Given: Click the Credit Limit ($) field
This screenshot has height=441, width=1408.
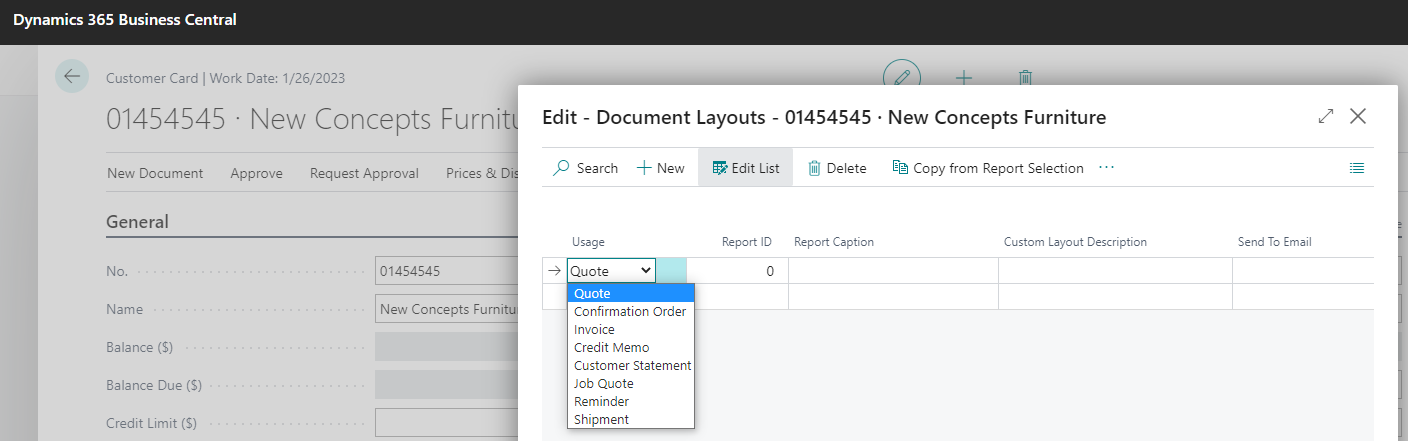Looking at the screenshot, I should coord(446,423).
